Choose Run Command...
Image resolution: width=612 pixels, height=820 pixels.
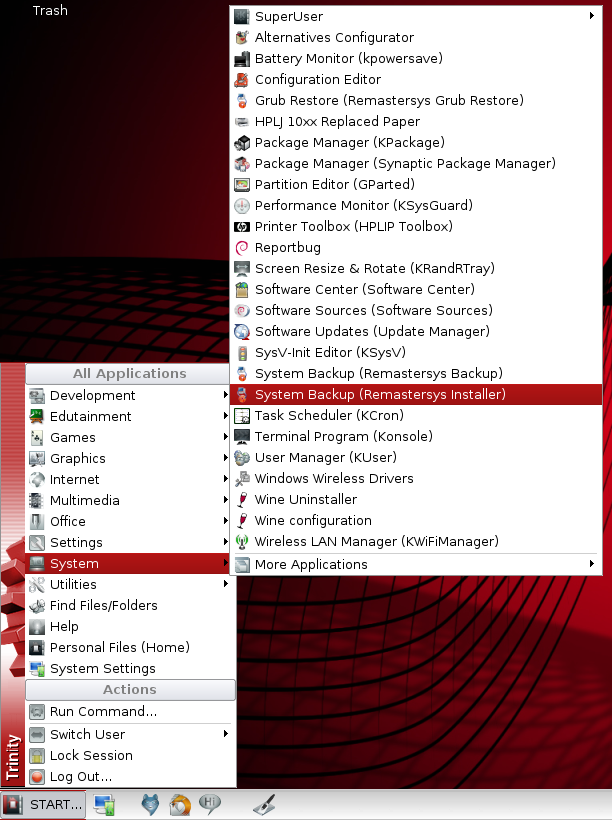tap(130, 712)
